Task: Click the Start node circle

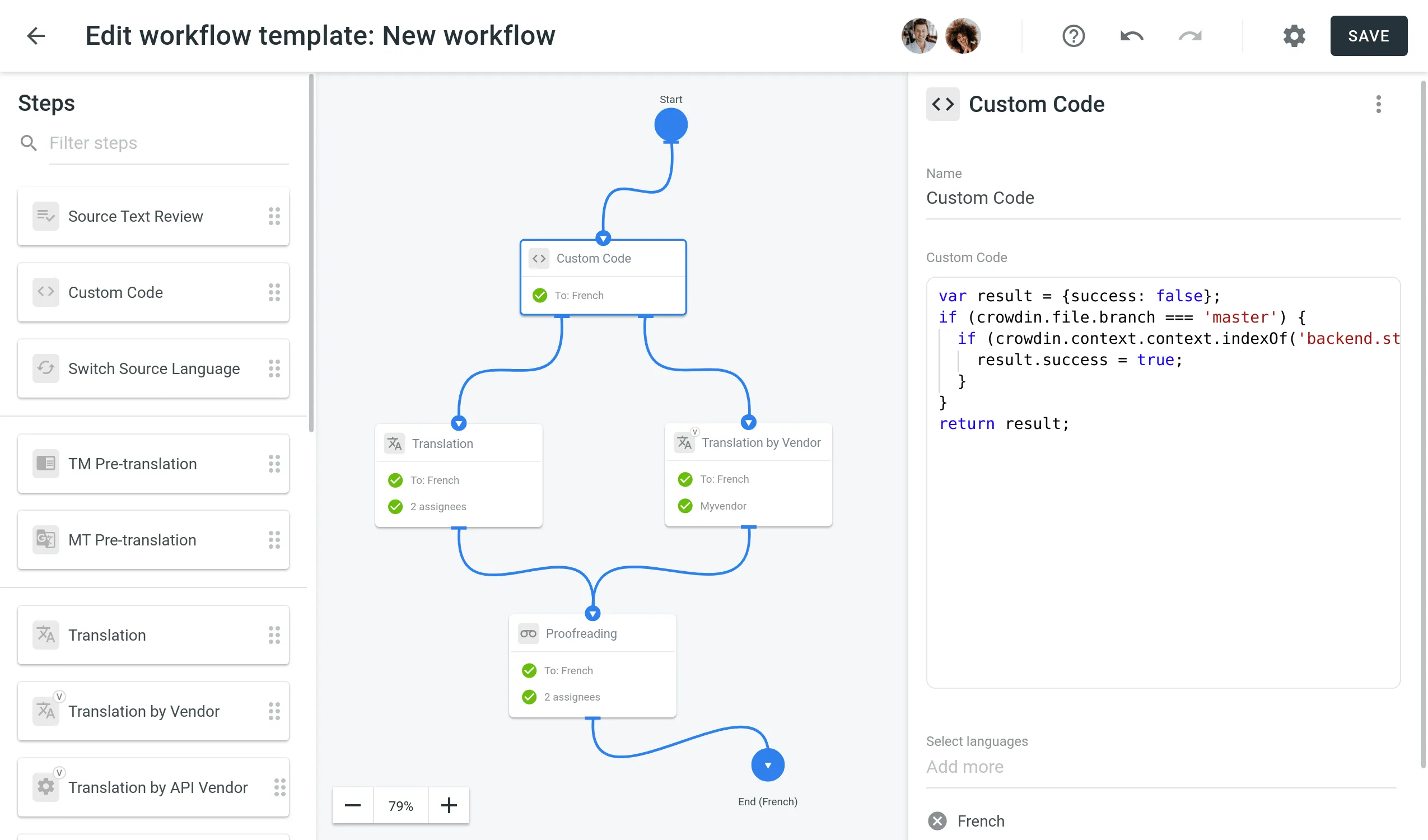Action: [x=671, y=125]
